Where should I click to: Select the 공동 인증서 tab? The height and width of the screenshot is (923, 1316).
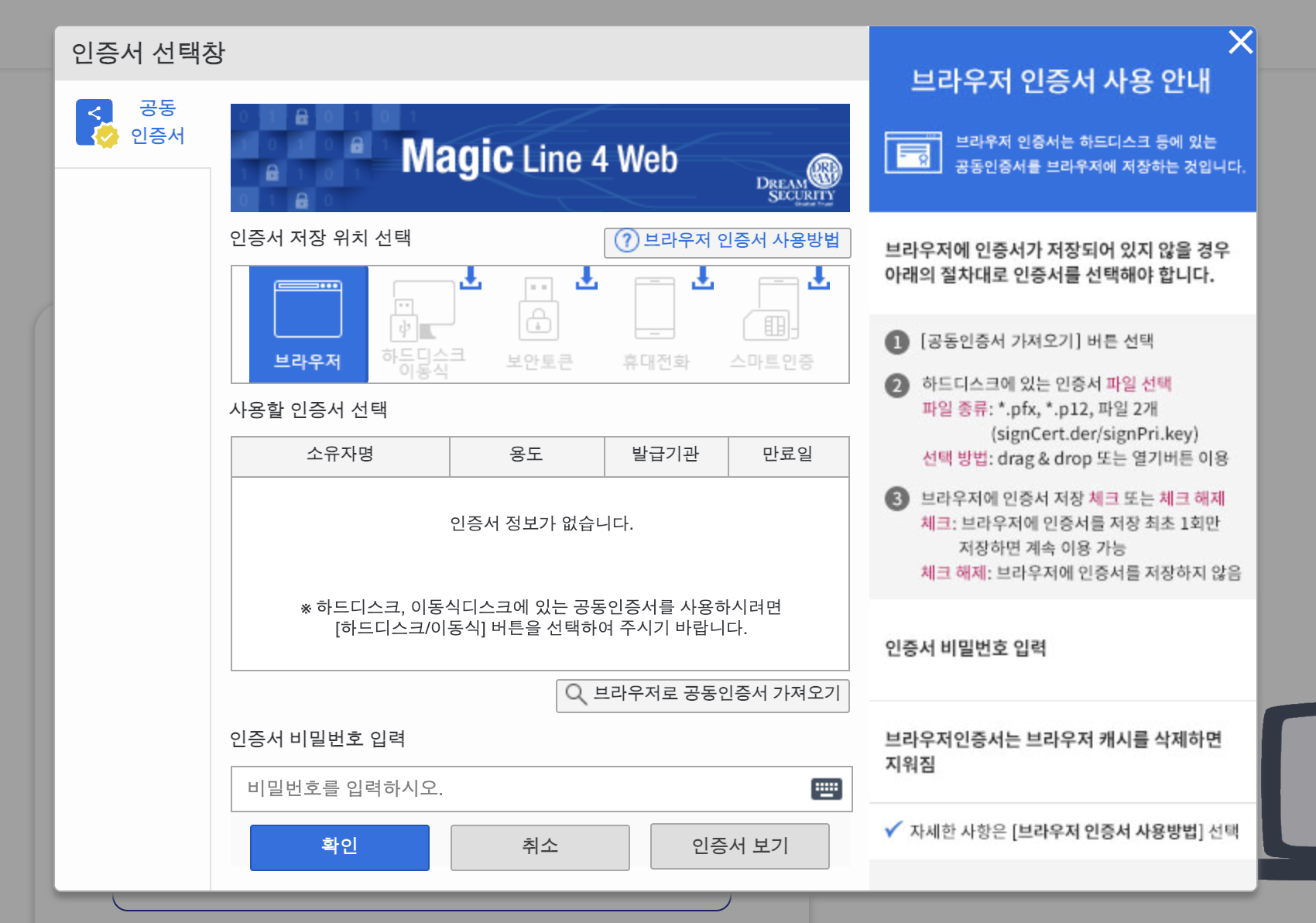click(x=132, y=124)
